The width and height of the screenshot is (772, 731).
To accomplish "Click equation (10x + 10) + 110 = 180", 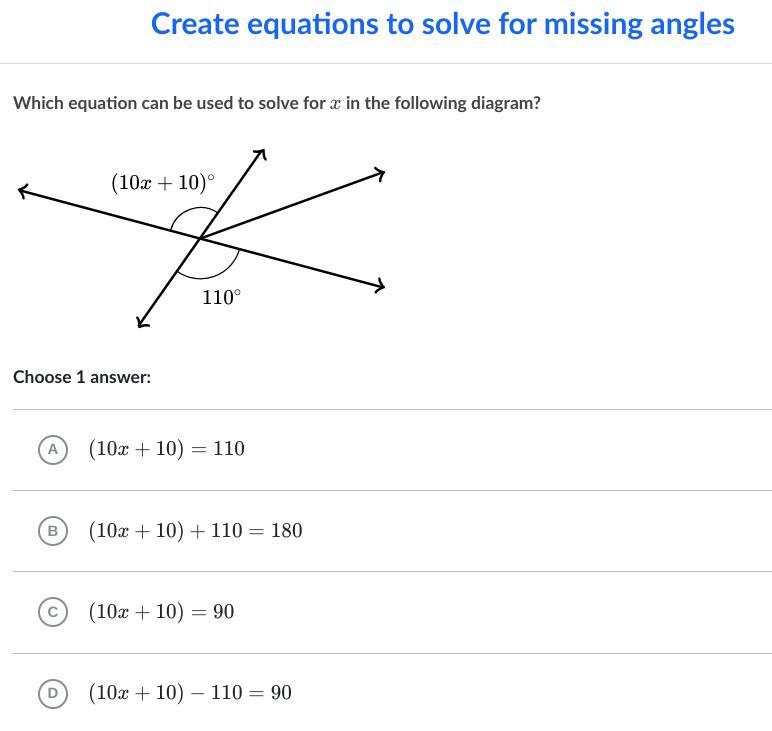I will [x=195, y=531].
